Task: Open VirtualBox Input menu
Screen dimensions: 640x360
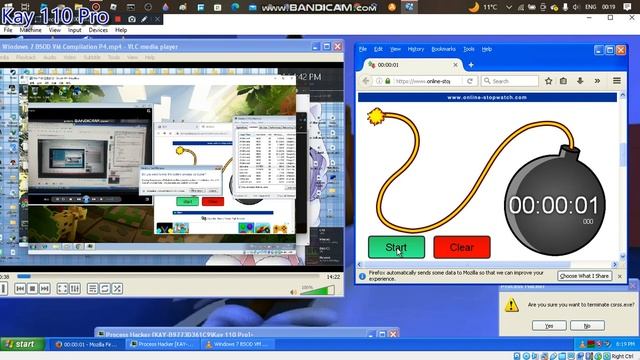Action: (74, 30)
